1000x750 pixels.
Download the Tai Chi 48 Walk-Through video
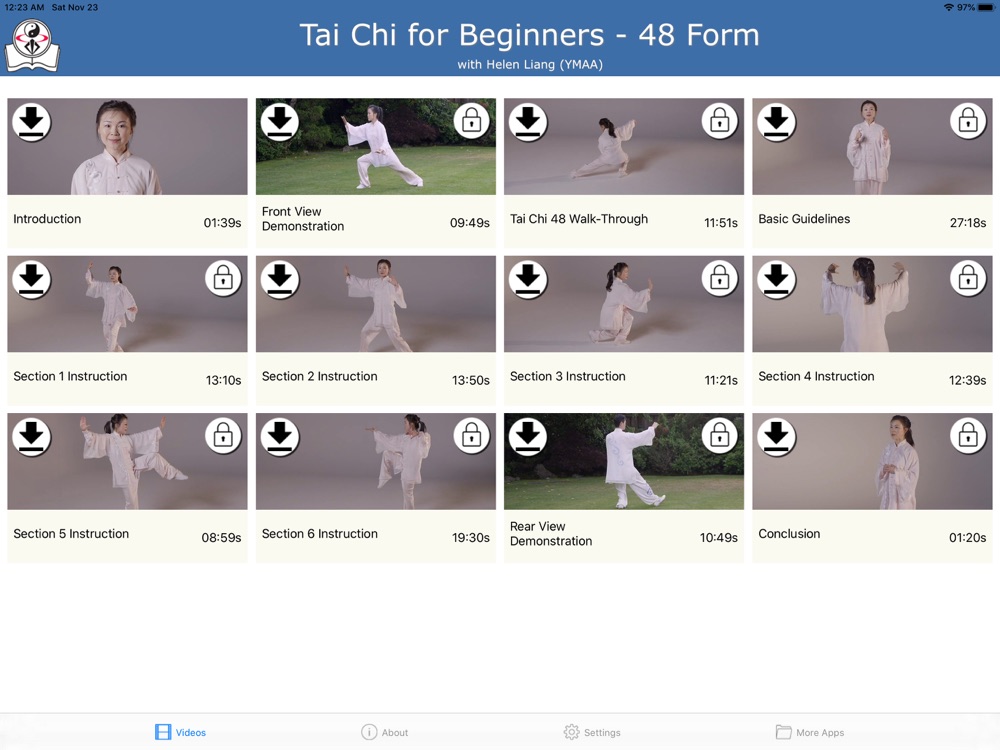(528, 122)
